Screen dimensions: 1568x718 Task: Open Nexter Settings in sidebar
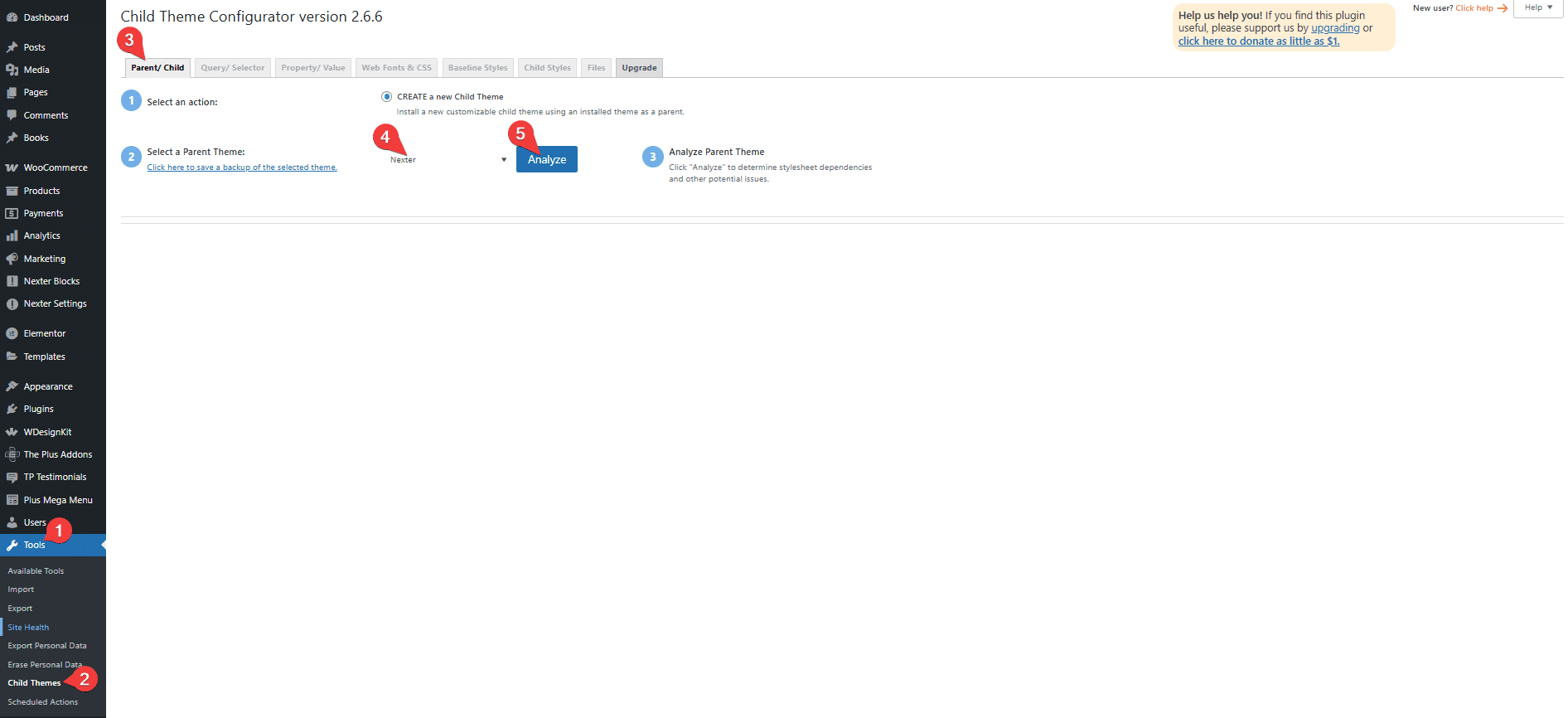(53, 303)
